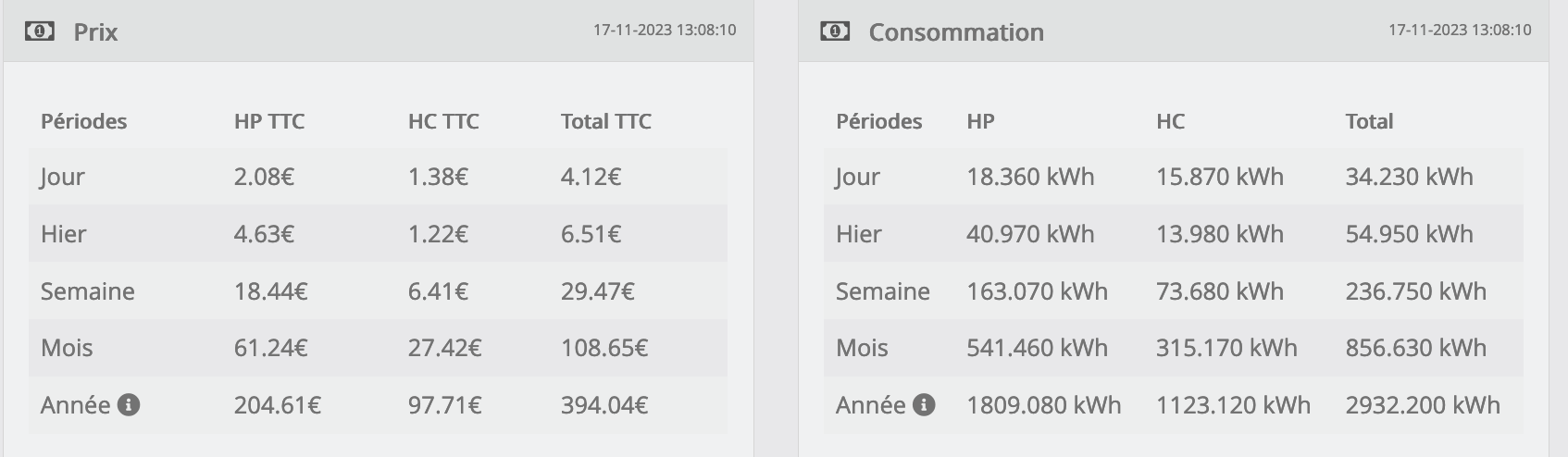Viewport: 1568px width, 457px height.
Task: Select the yearly total 2932.200 kWh
Action: pos(1422,405)
